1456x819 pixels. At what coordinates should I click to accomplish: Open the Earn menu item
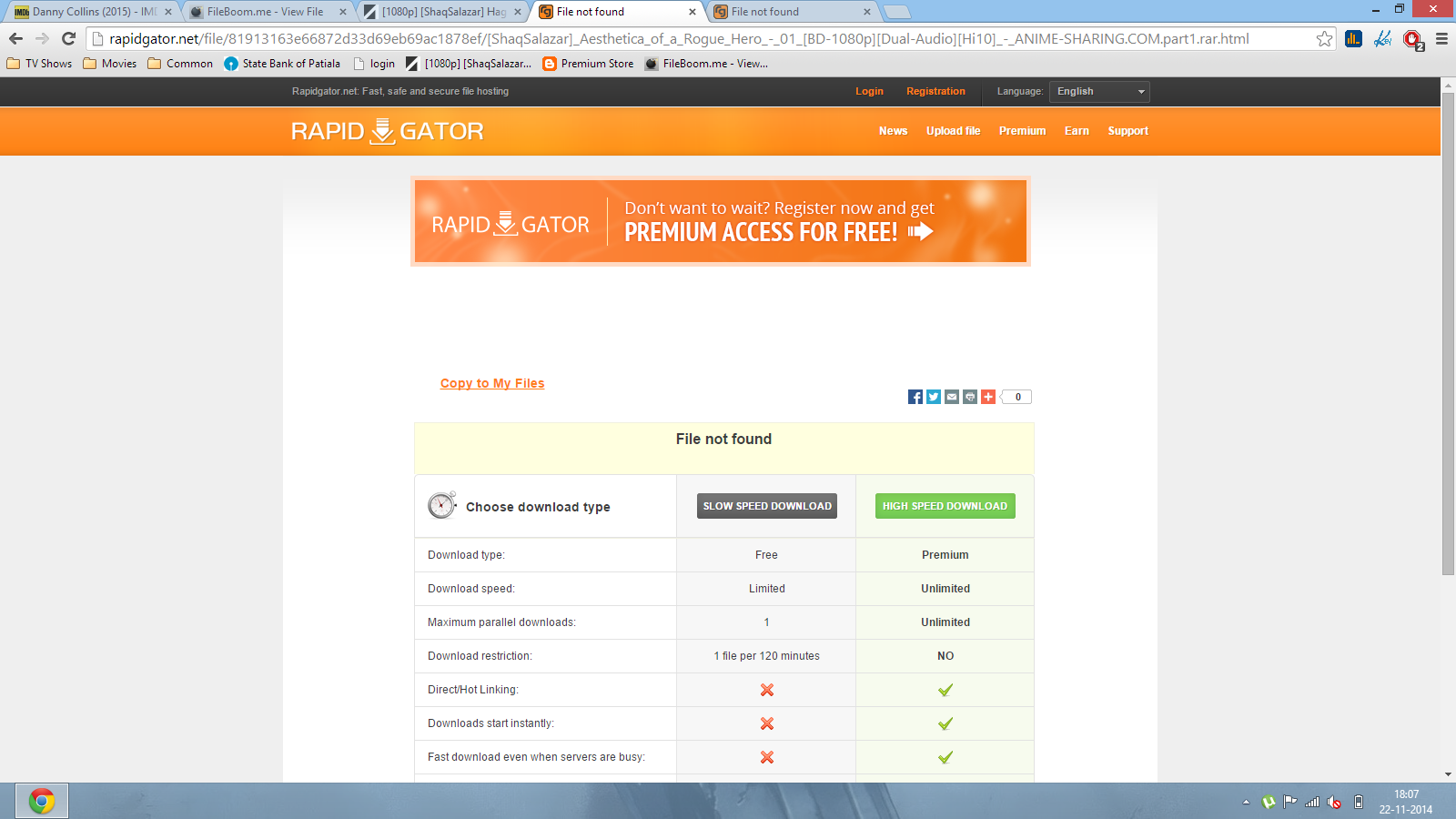[x=1077, y=131]
